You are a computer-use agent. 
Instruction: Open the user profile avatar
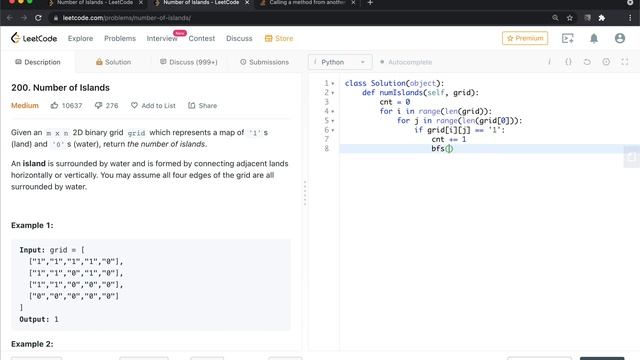pyautogui.click(x=620, y=38)
